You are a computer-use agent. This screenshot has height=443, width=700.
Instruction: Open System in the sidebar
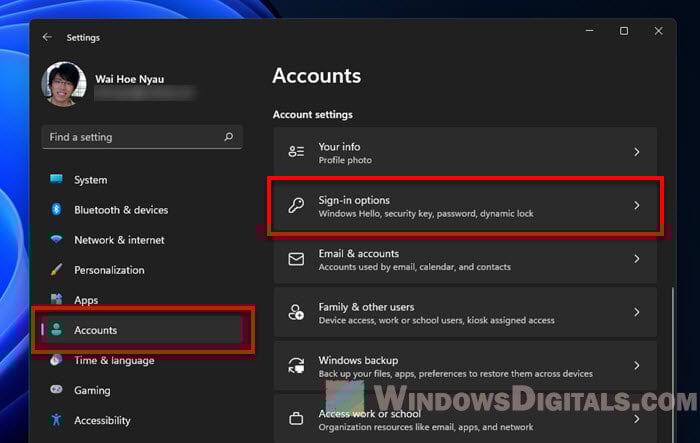click(x=142, y=180)
